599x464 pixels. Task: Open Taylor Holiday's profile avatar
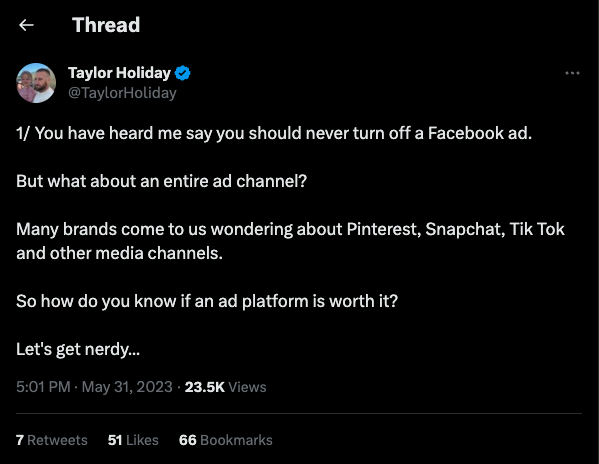(36, 83)
